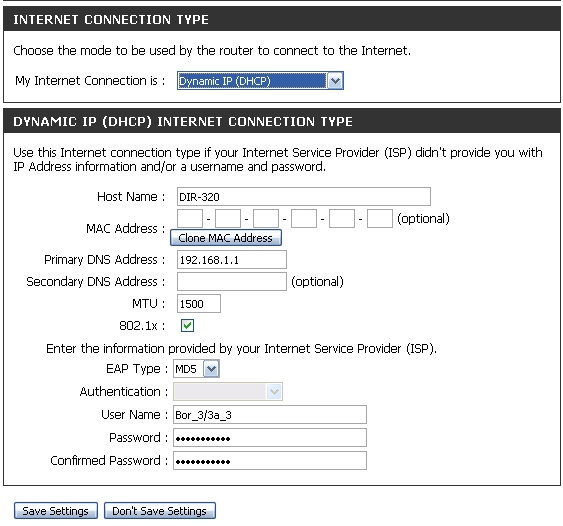563x526 pixels.
Task: Select the last MAC Address octet box
Action: pyautogui.click(x=380, y=219)
